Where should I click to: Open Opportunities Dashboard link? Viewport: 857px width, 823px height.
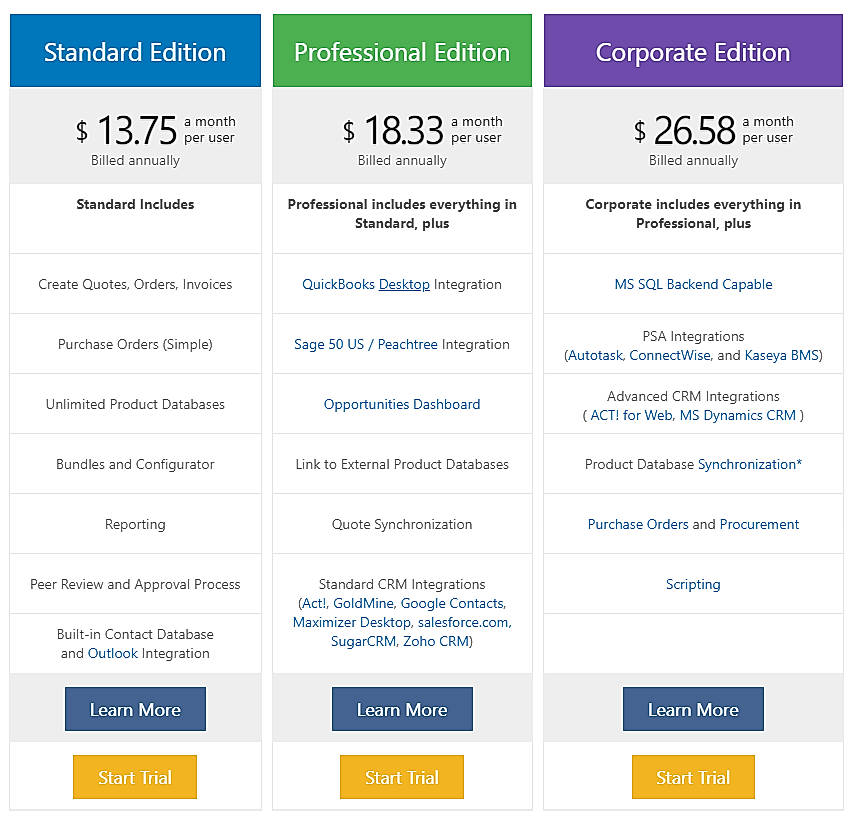[402, 404]
